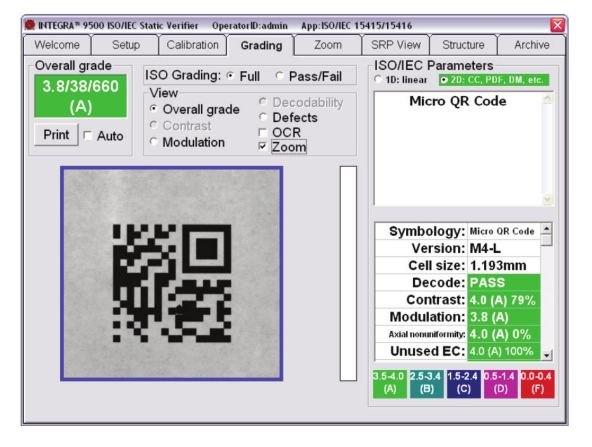Click the navy 1.5-2.4 (C) grade swatch
This screenshot has width=592, height=447.
click(464, 384)
